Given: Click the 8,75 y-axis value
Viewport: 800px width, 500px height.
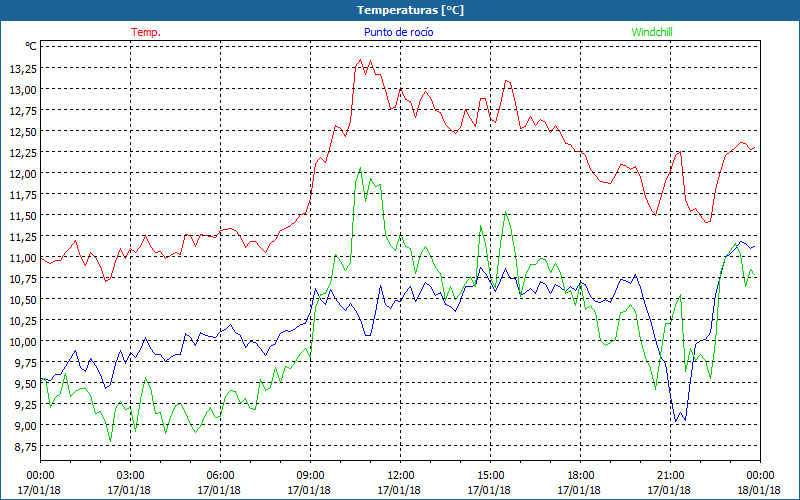Looking at the screenshot, I should [x=26, y=446].
